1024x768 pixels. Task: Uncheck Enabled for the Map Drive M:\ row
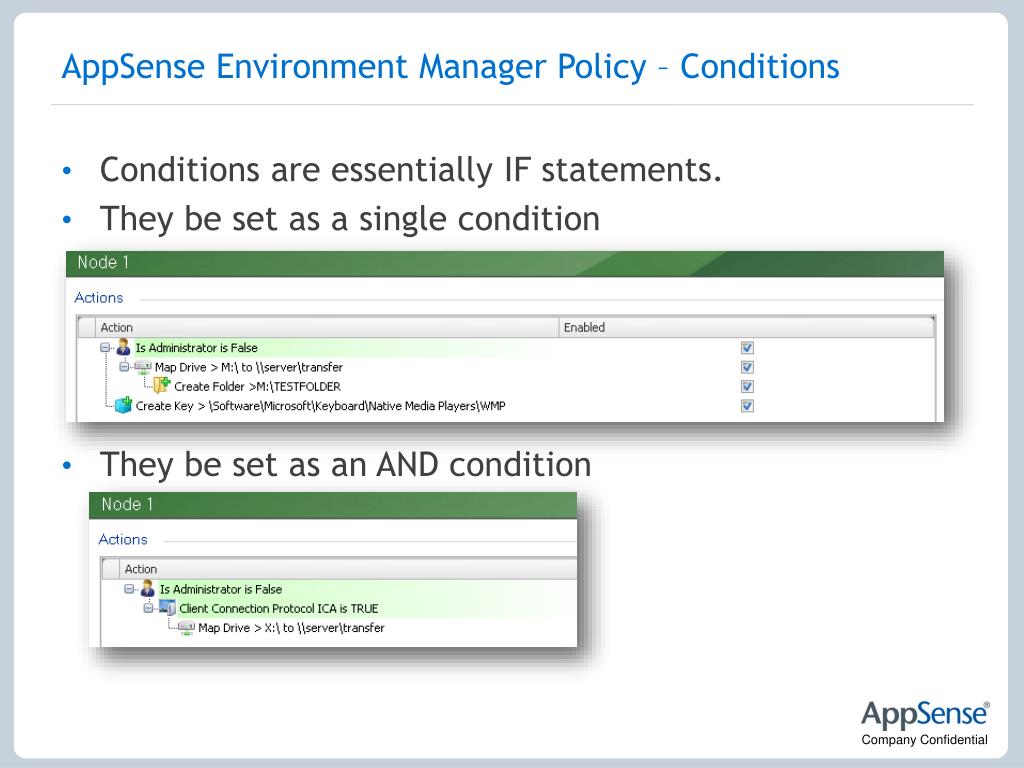(x=747, y=367)
